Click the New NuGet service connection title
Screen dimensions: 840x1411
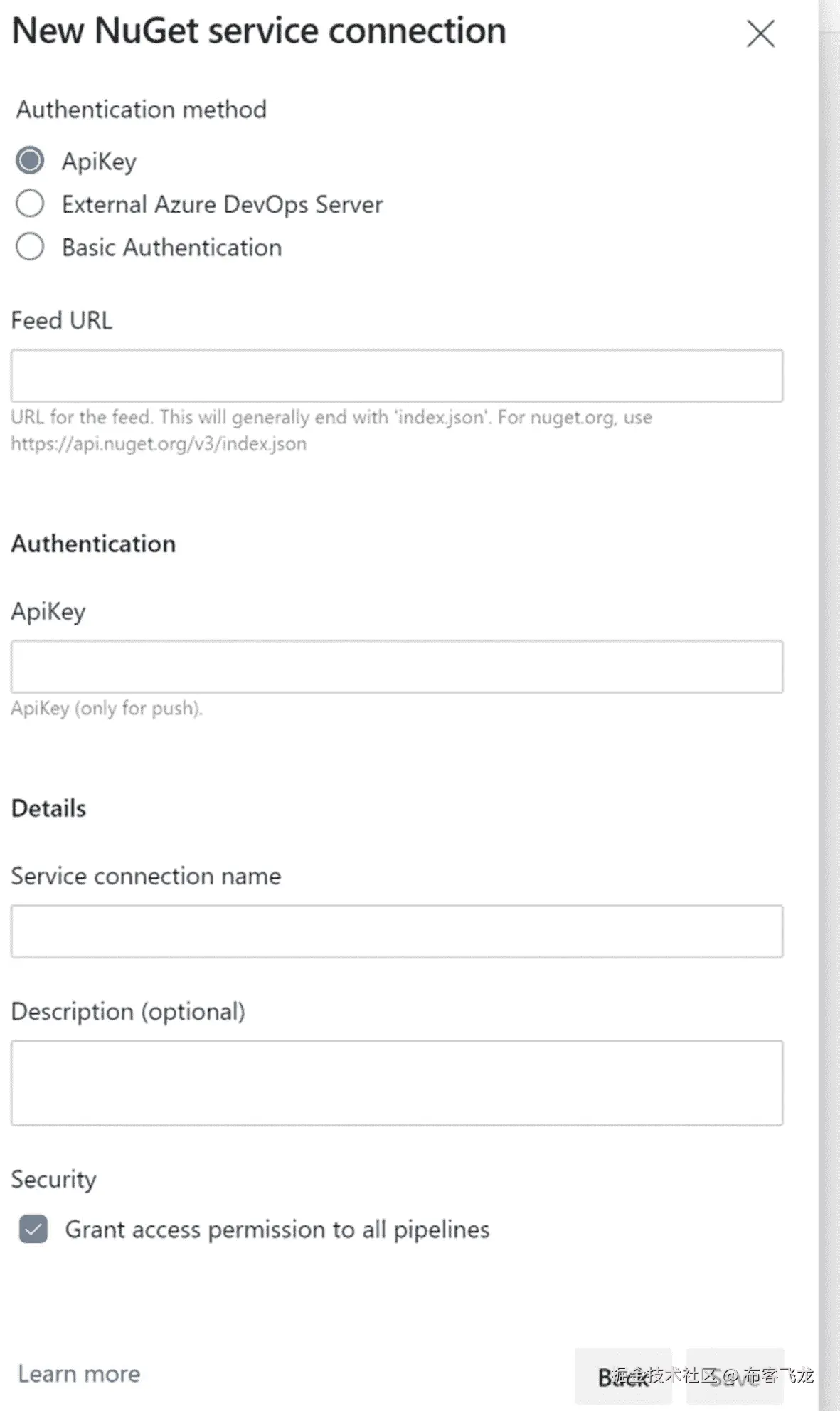(259, 31)
